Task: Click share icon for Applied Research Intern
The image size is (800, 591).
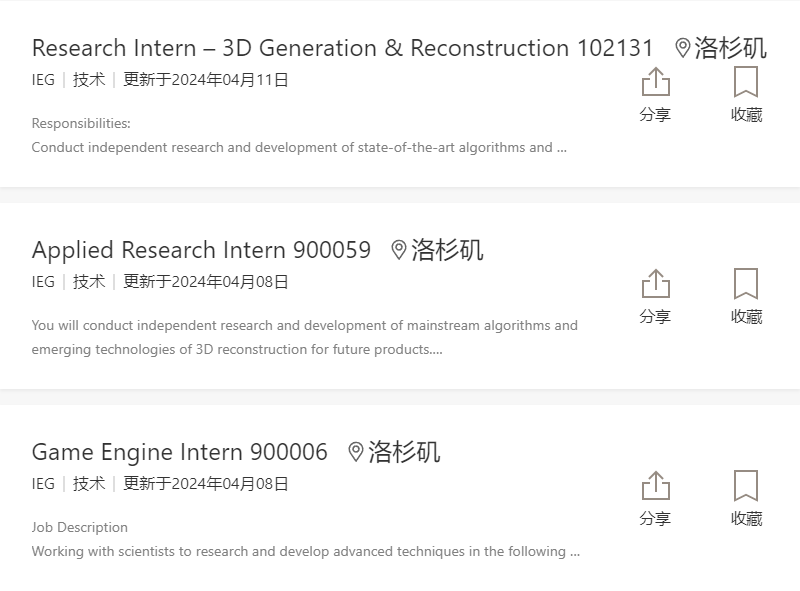Action: [656, 284]
